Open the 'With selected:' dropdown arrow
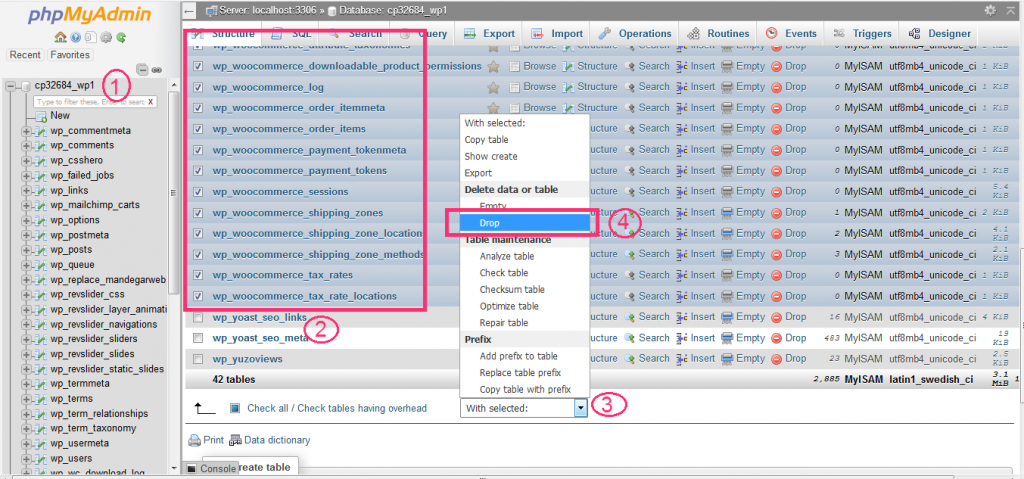 click(581, 408)
